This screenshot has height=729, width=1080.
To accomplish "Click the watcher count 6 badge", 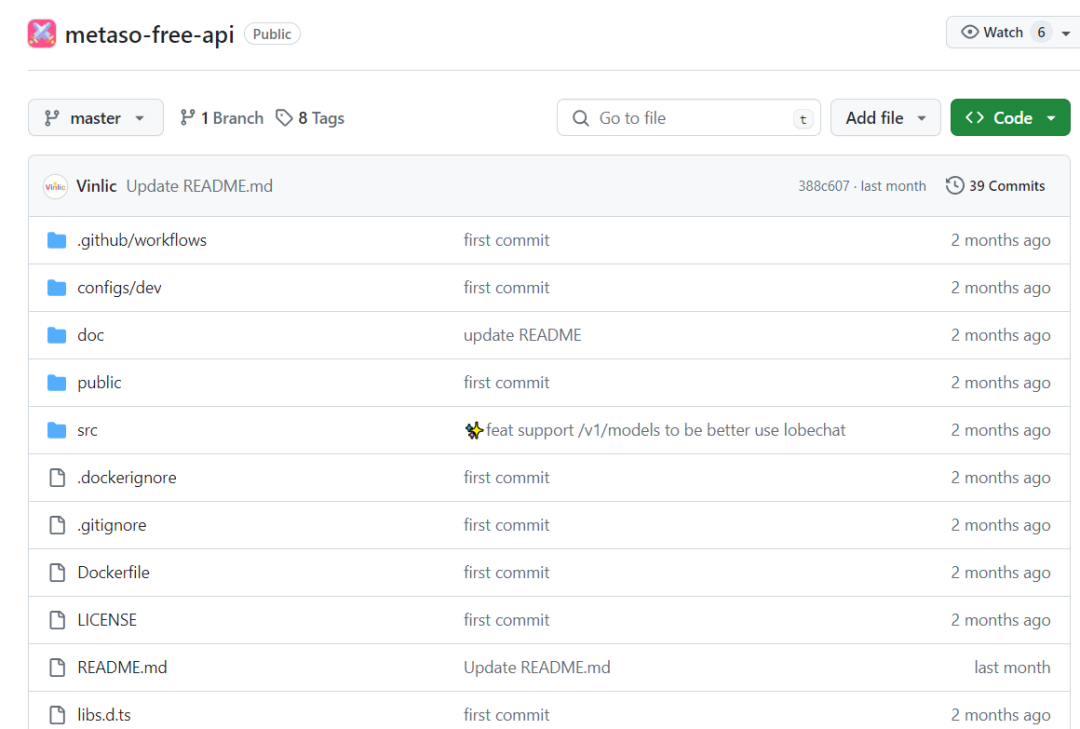I will click(1041, 32).
